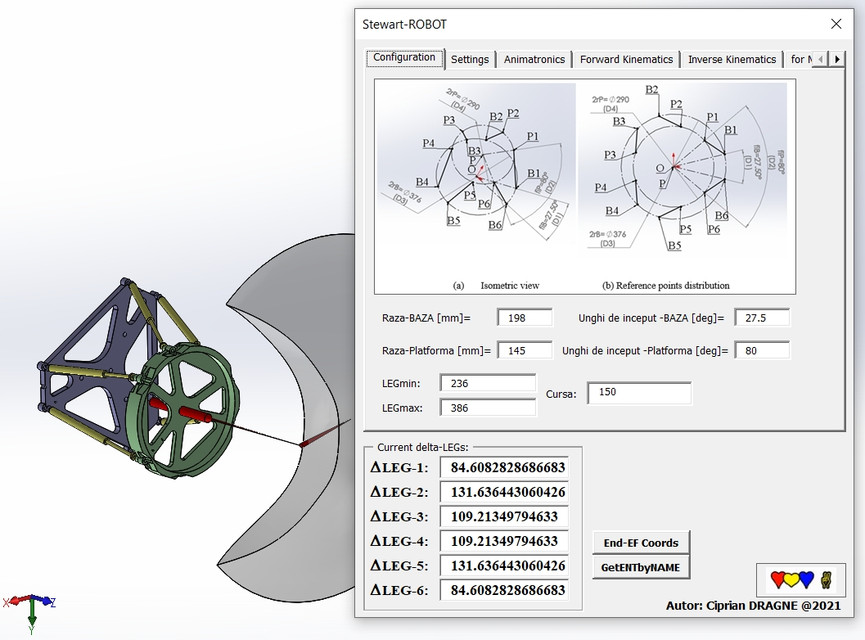Open the Inverse Kinematics tab
Image resolution: width=865 pixels, height=640 pixels.
coord(731,59)
